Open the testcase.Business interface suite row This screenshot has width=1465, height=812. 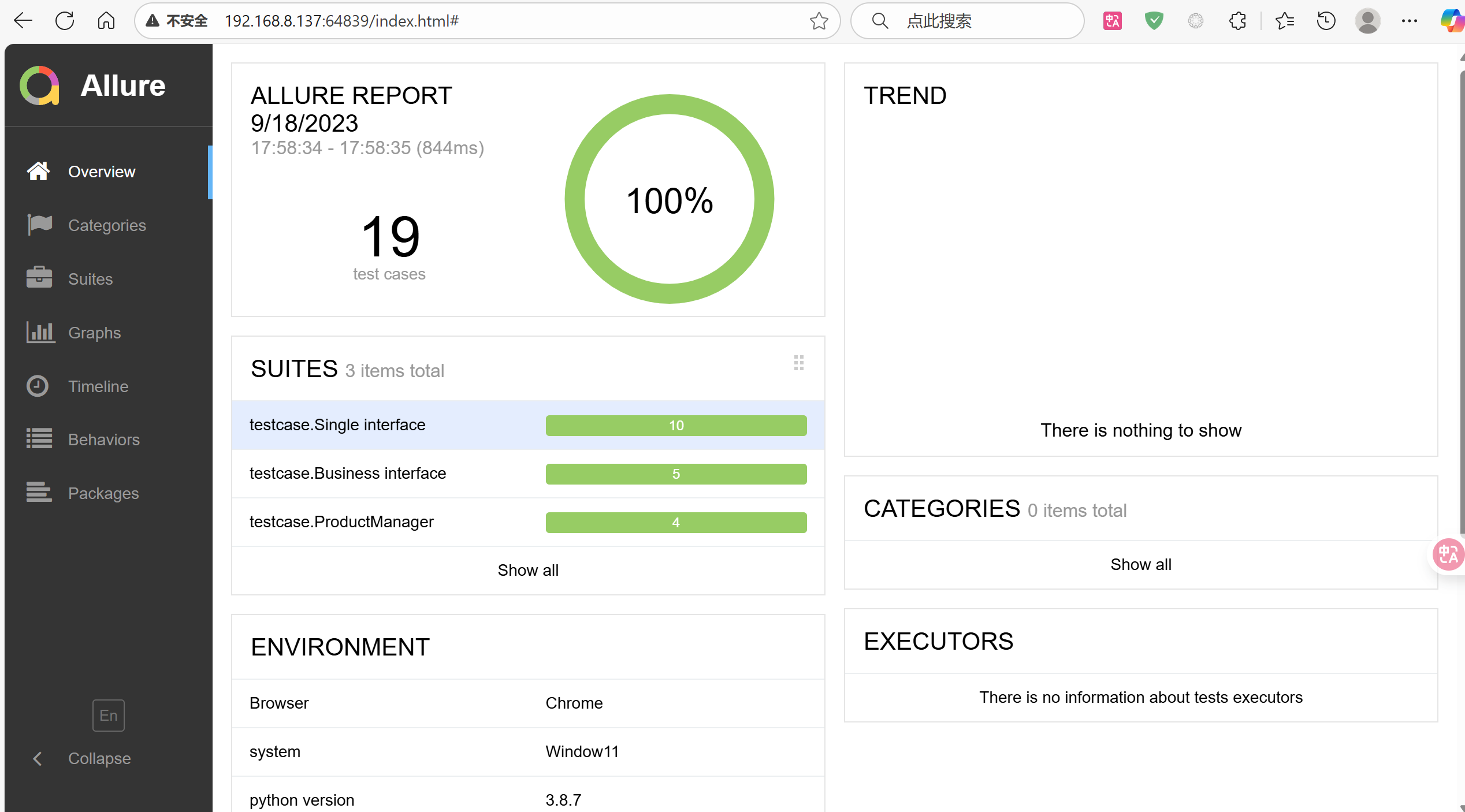click(x=348, y=473)
